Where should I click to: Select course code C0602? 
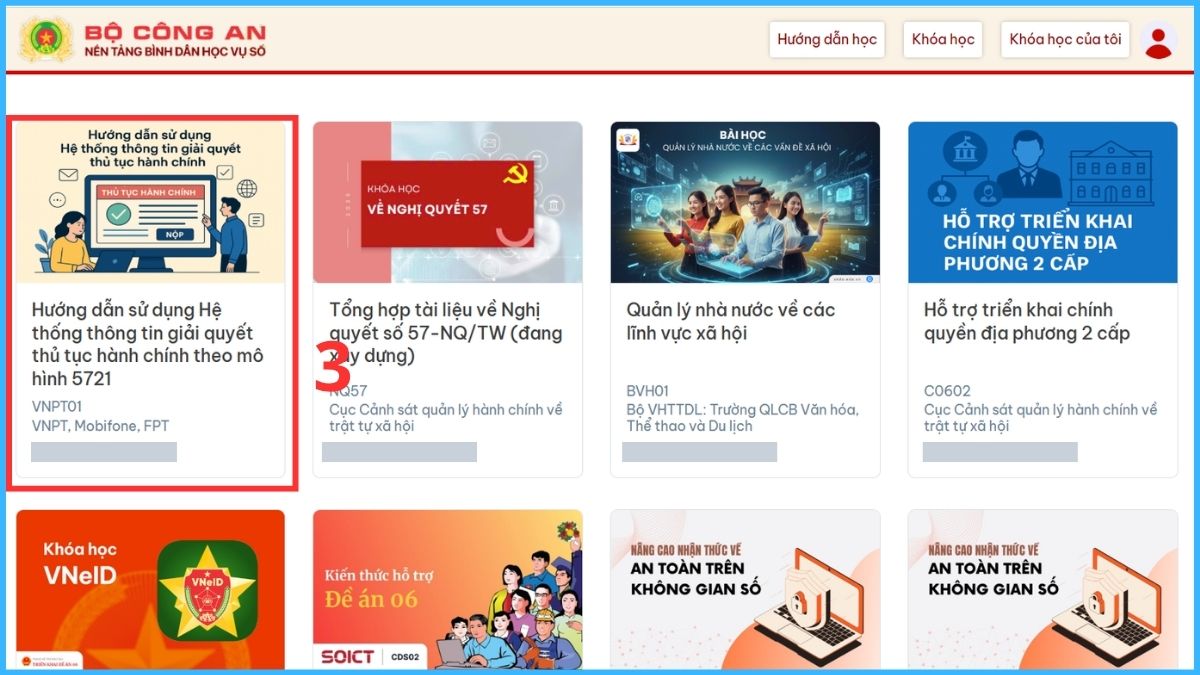(947, 392)
